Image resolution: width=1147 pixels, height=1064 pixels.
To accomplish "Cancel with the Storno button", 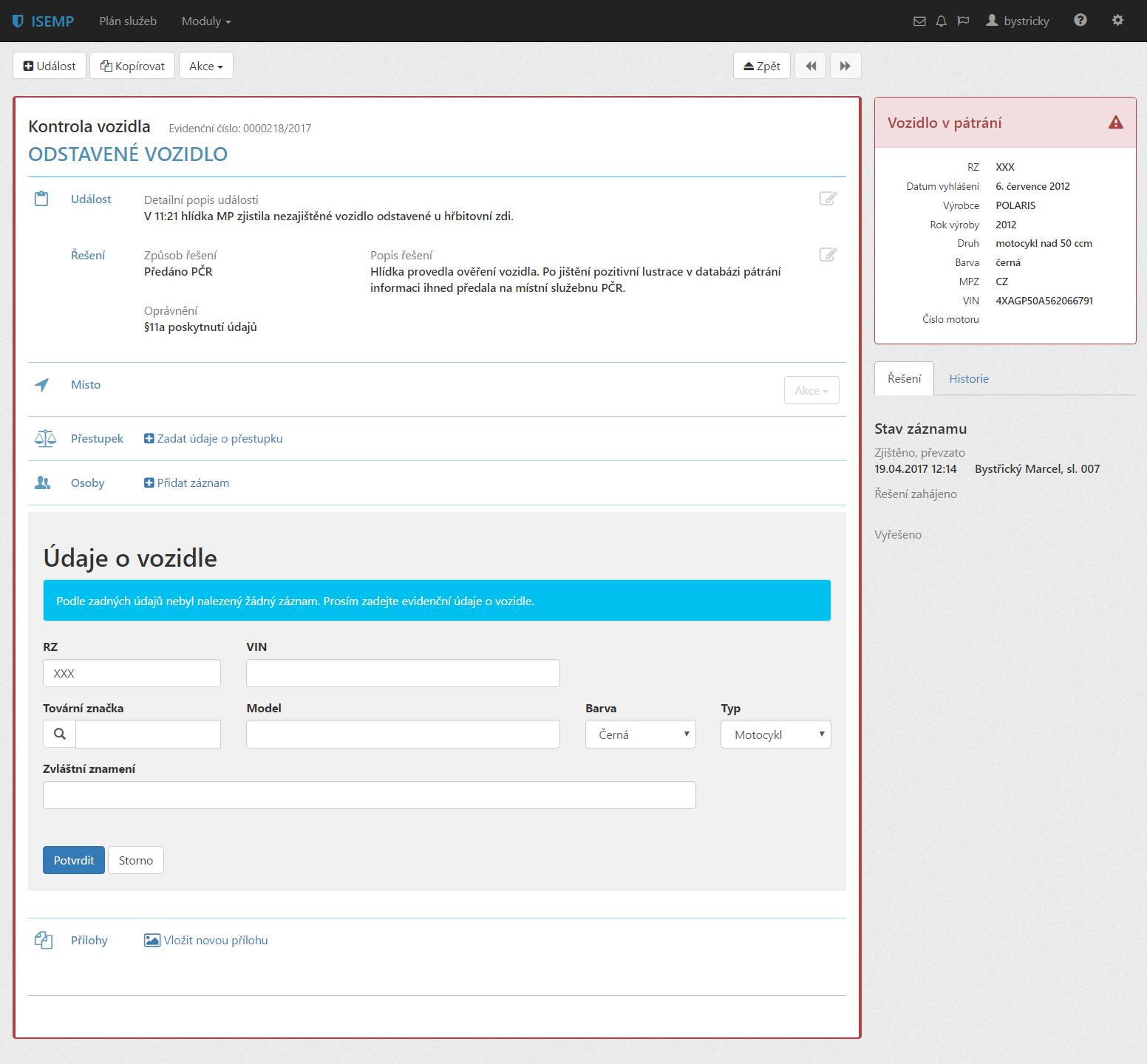I will point(136,860).
